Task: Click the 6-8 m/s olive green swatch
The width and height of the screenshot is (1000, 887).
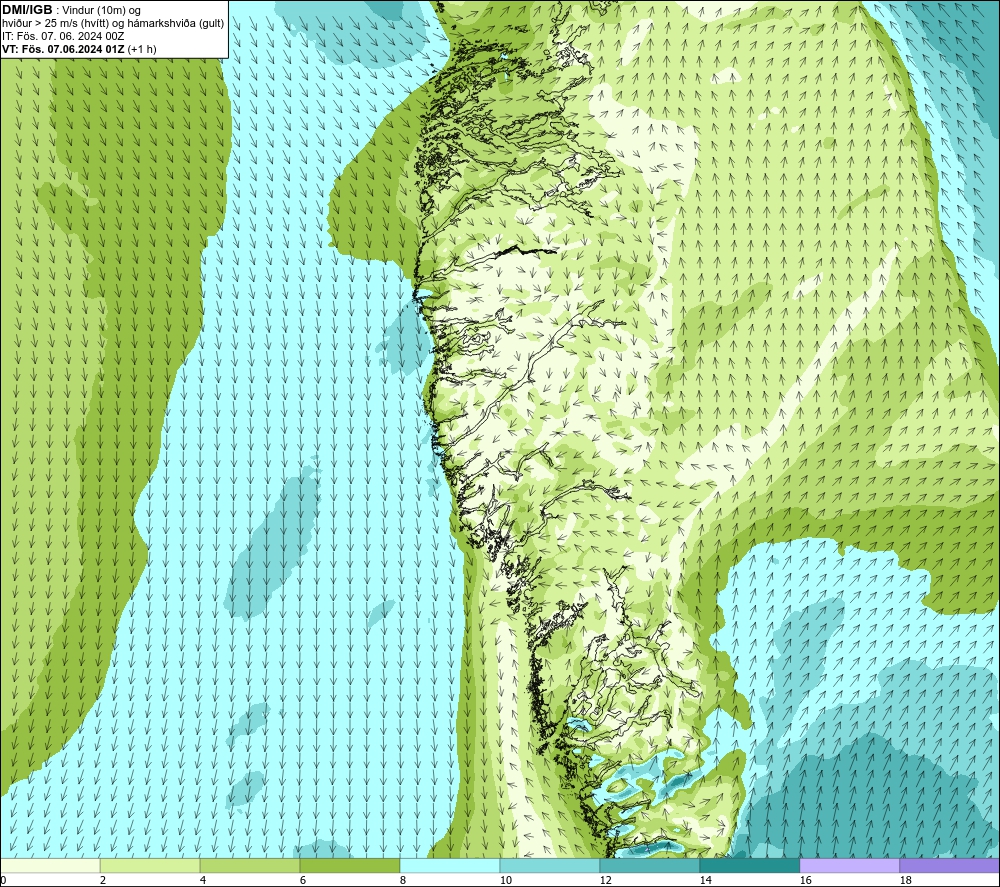Action: pos(349,865)
